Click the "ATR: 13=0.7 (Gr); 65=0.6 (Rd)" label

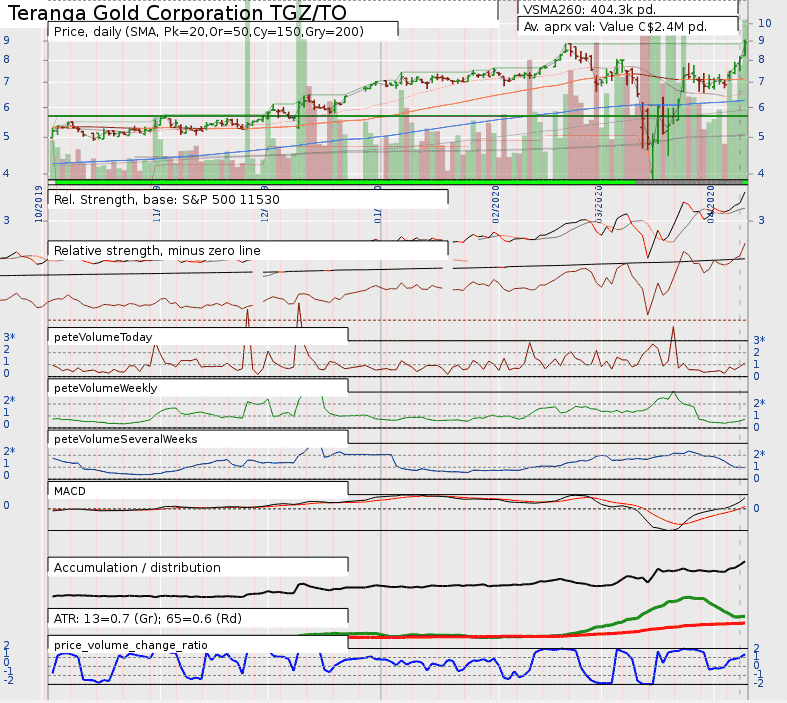(148, 618)
